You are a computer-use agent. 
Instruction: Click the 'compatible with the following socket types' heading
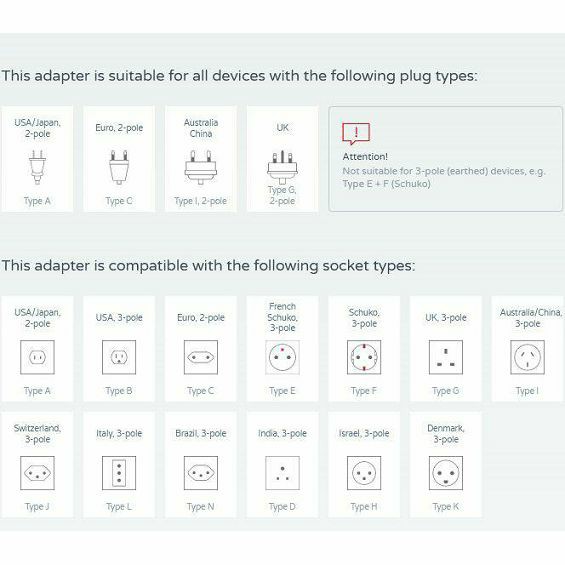pyautogui.click(x=208, y=266)
